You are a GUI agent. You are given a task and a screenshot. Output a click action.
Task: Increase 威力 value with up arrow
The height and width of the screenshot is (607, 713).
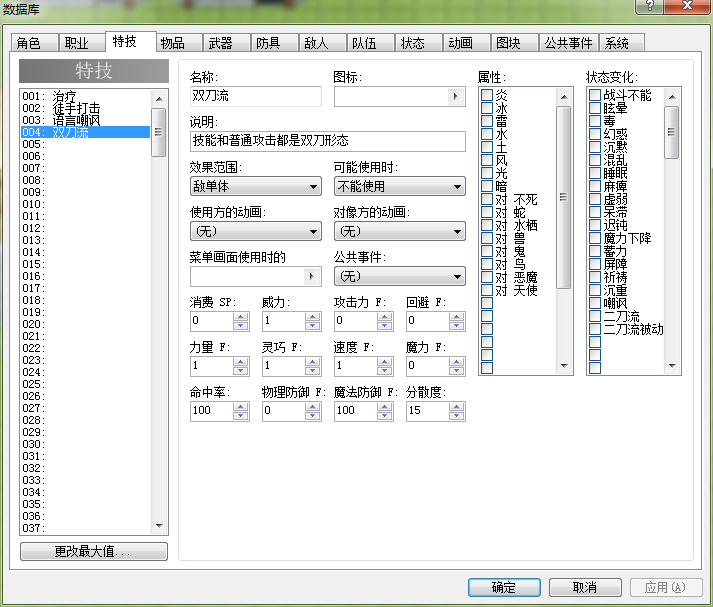[312, 316]
